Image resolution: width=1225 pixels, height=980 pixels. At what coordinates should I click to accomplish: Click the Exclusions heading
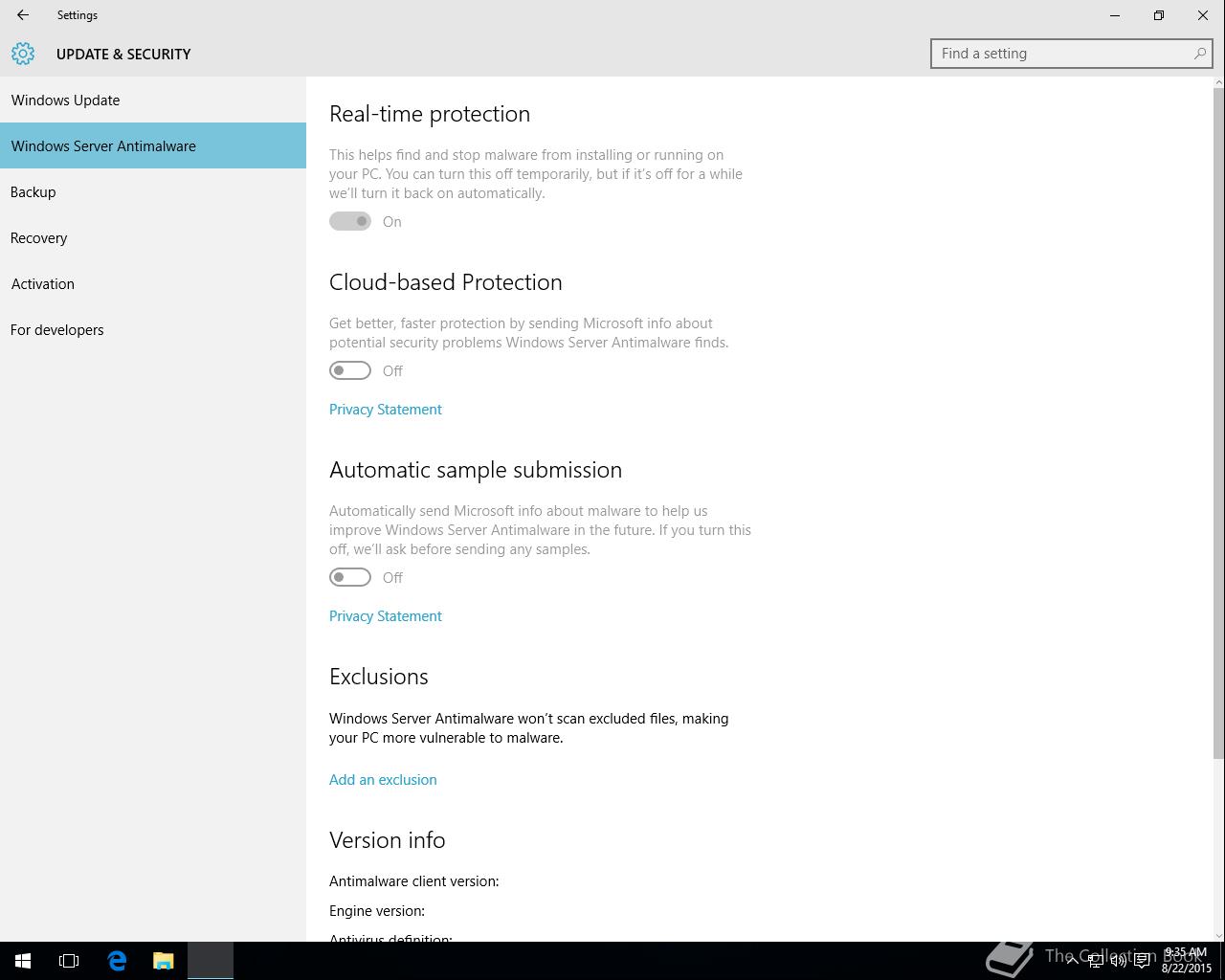[379, 677]
